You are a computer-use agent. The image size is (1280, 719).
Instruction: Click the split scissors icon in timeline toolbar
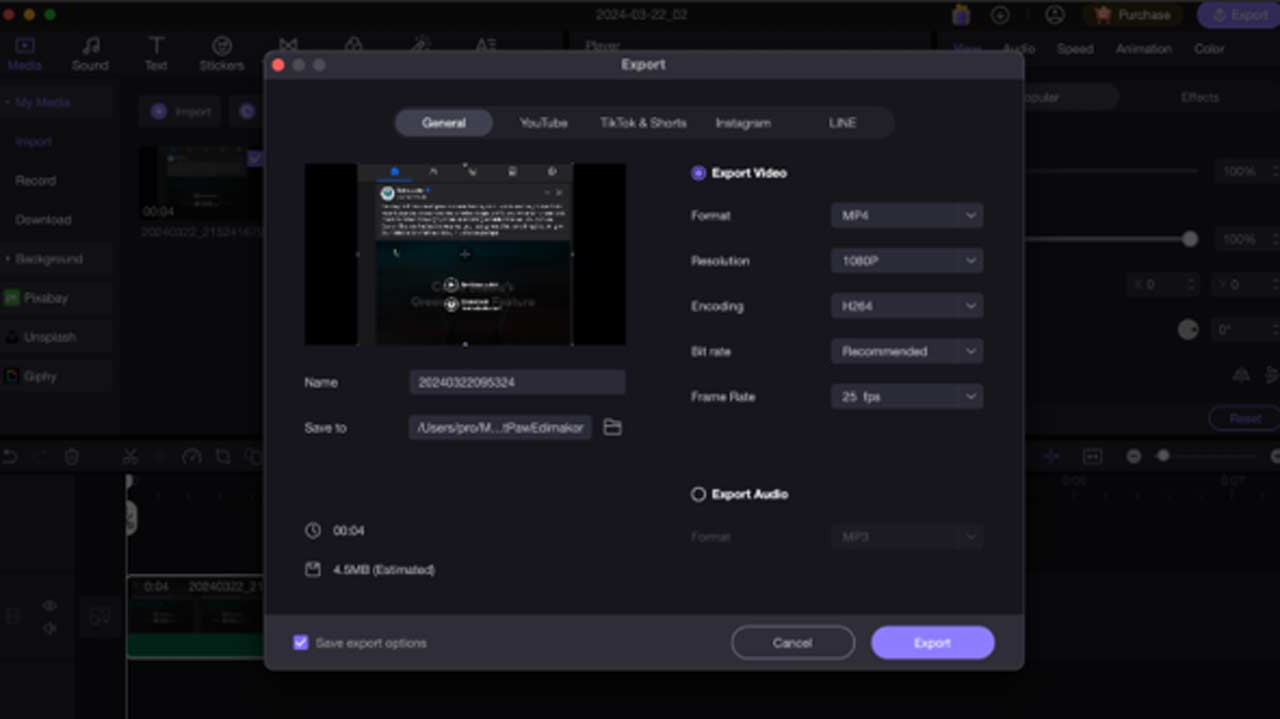tap(130, 456)
